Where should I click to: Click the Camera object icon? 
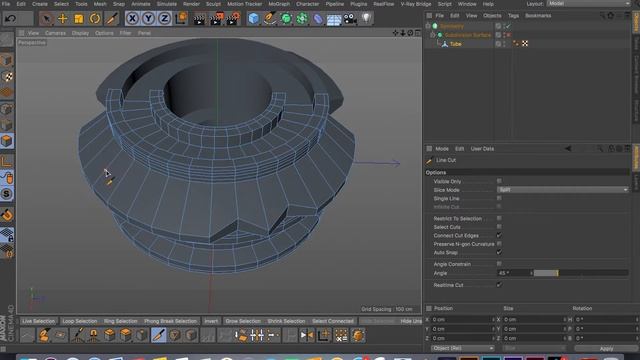[350, 18]
